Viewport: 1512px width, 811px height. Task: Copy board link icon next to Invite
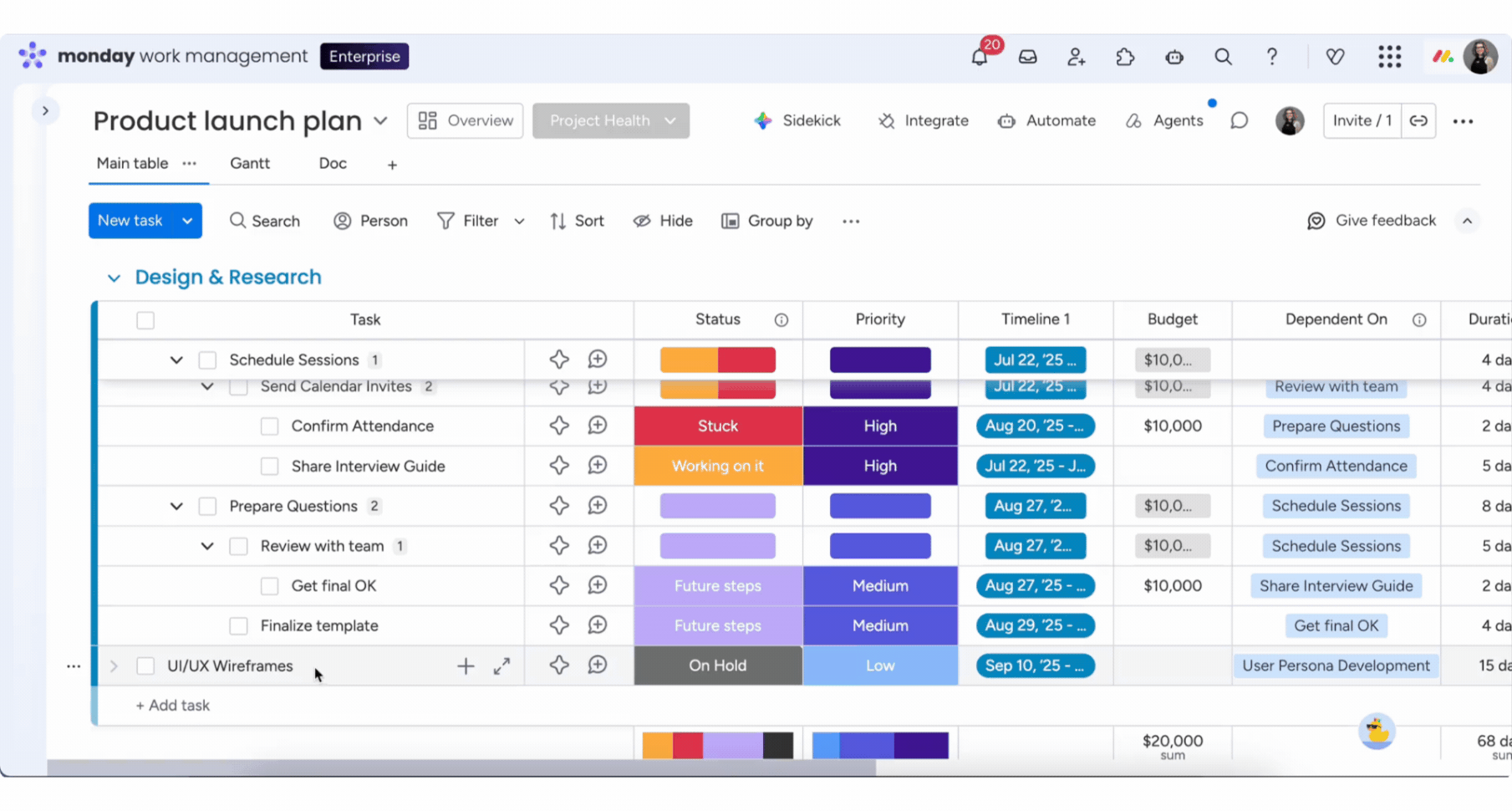[1418, 121]
